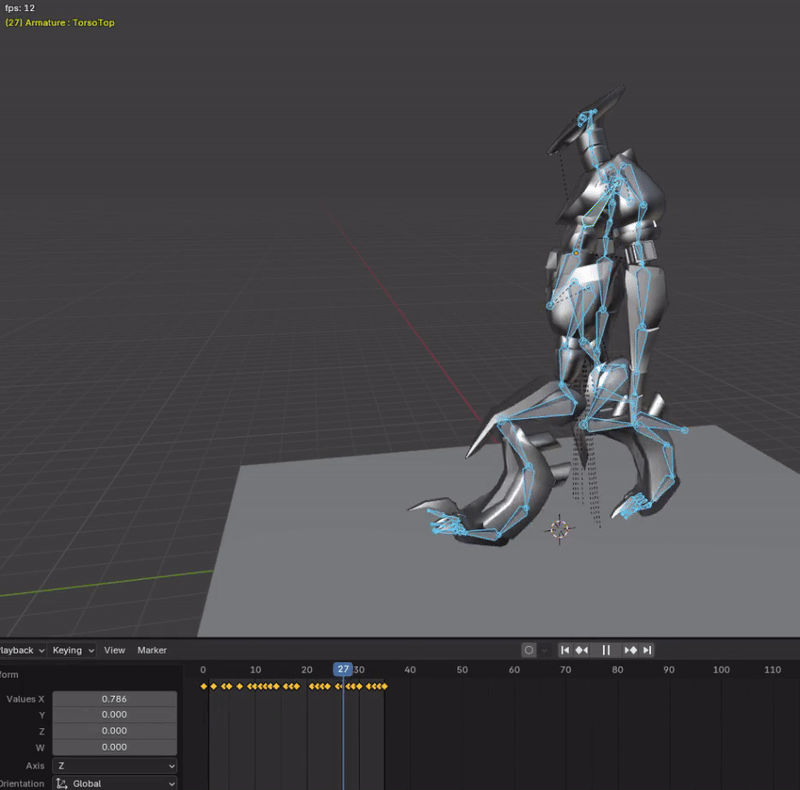Click frame number 90 on the timeline ruler
Viewport: 800px width, 790px height.
[669, 670]
